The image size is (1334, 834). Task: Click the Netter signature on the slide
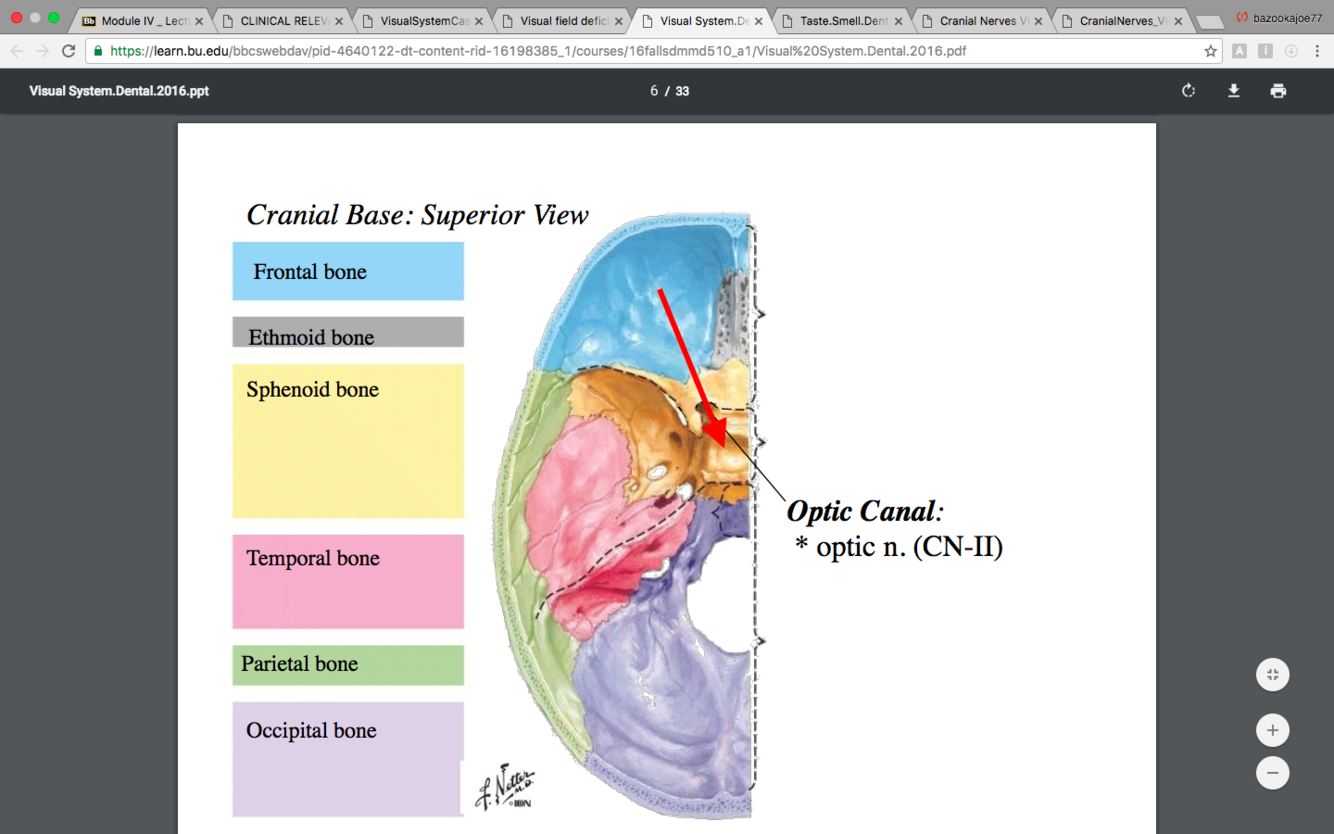click(x=506, y=788)
